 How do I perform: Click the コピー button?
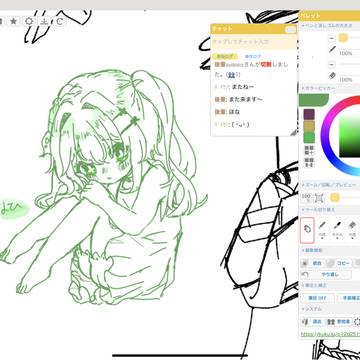point(343,263)
